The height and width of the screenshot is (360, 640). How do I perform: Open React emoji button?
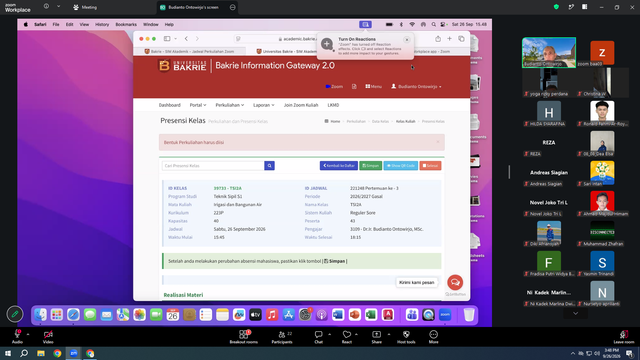click(x=347, y=337)
